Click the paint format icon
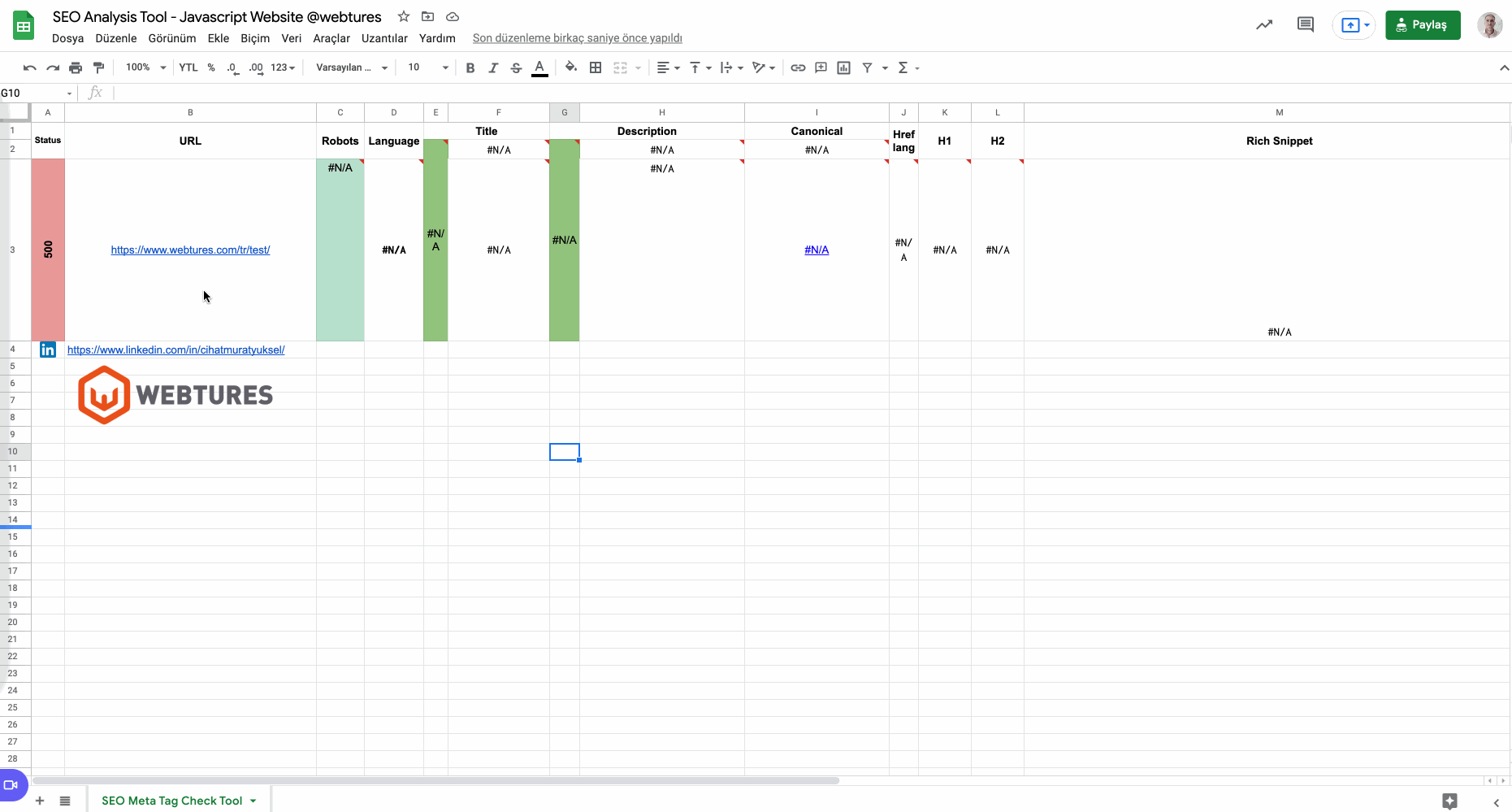Screen dimensions: 1512x812 [x=98, y=67]
